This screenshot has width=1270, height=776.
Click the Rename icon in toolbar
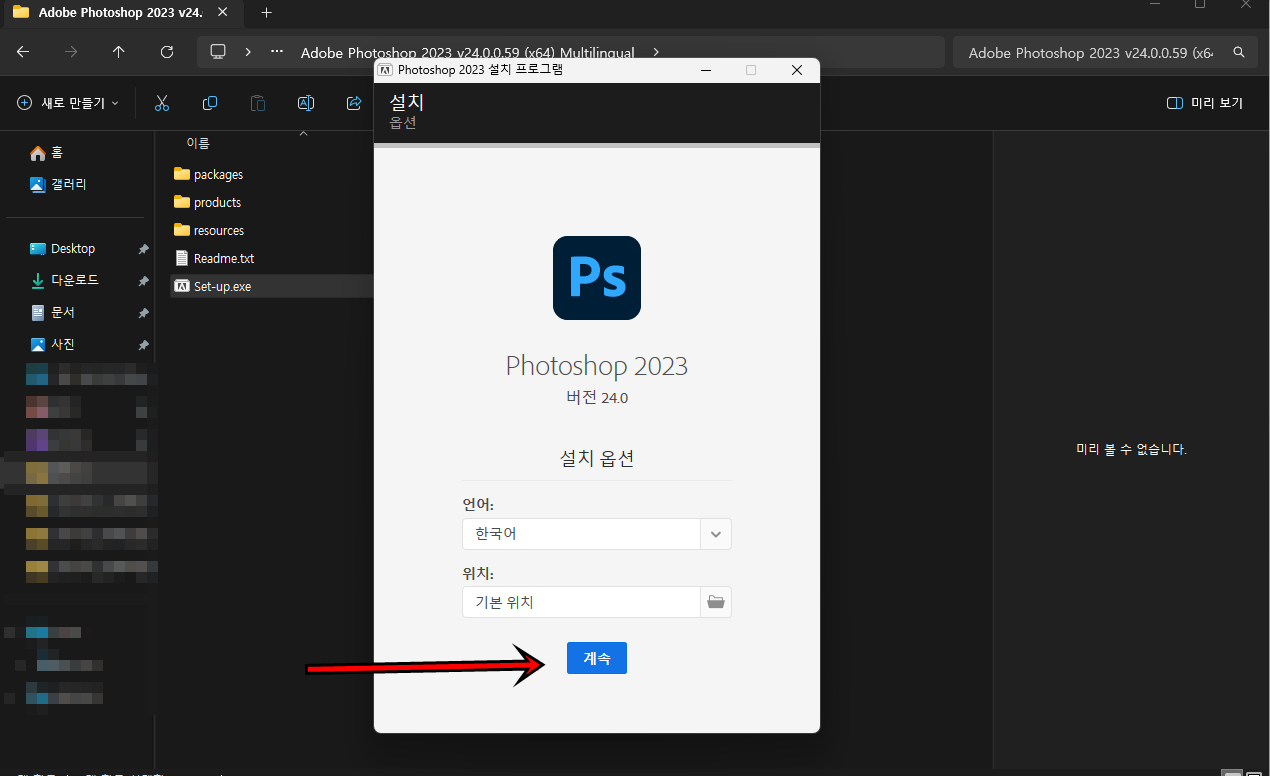click(306, 103)
